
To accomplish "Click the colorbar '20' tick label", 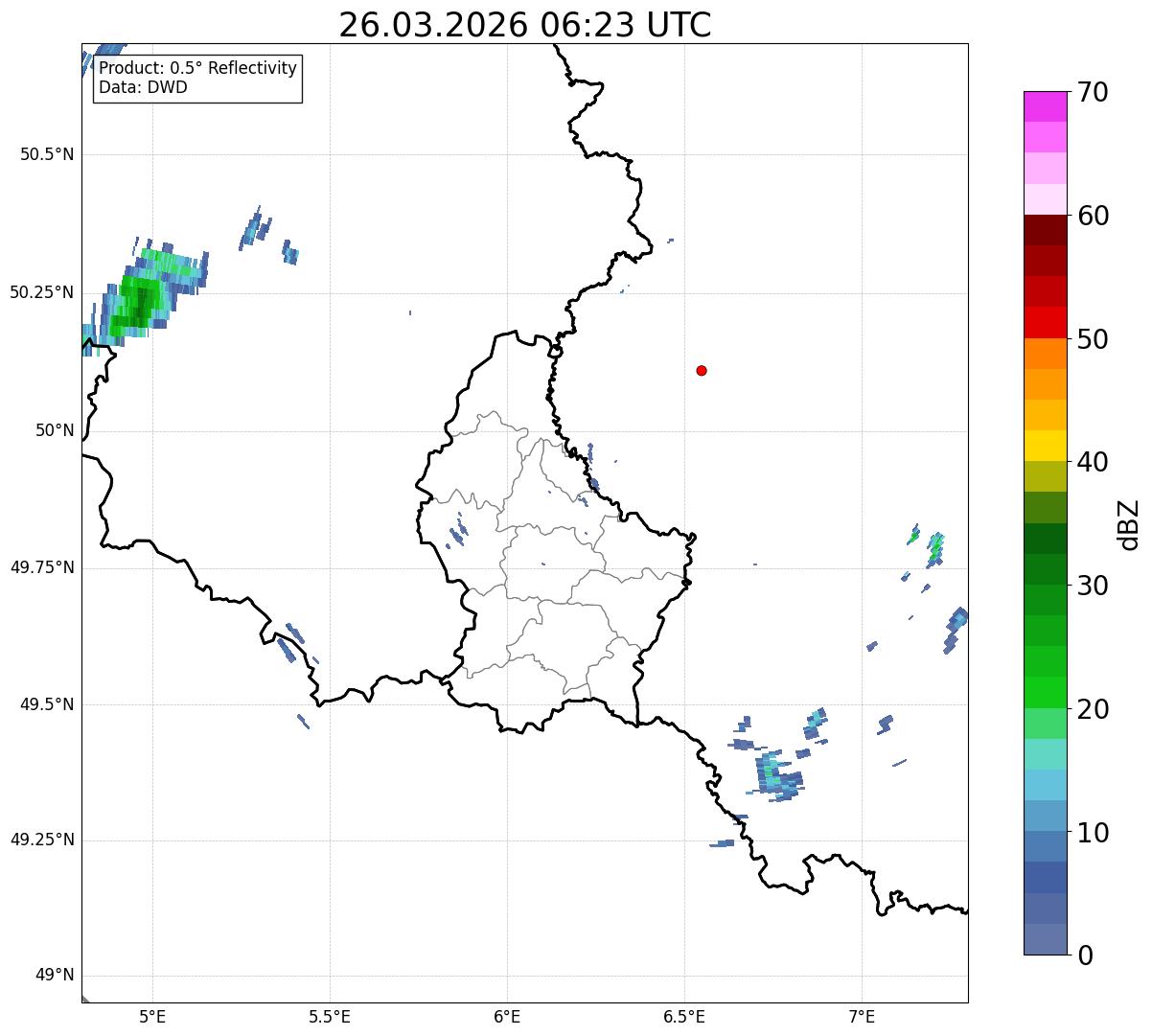I will [1093, 709].
